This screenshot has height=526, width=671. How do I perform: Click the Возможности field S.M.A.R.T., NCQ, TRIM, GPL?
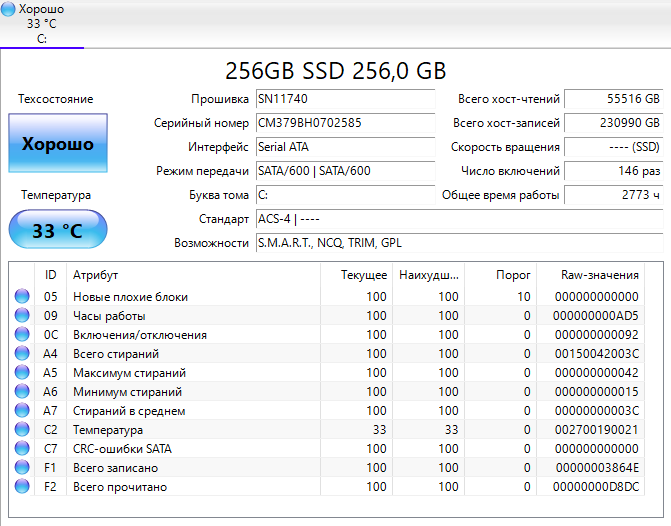[x=460, y=243]
